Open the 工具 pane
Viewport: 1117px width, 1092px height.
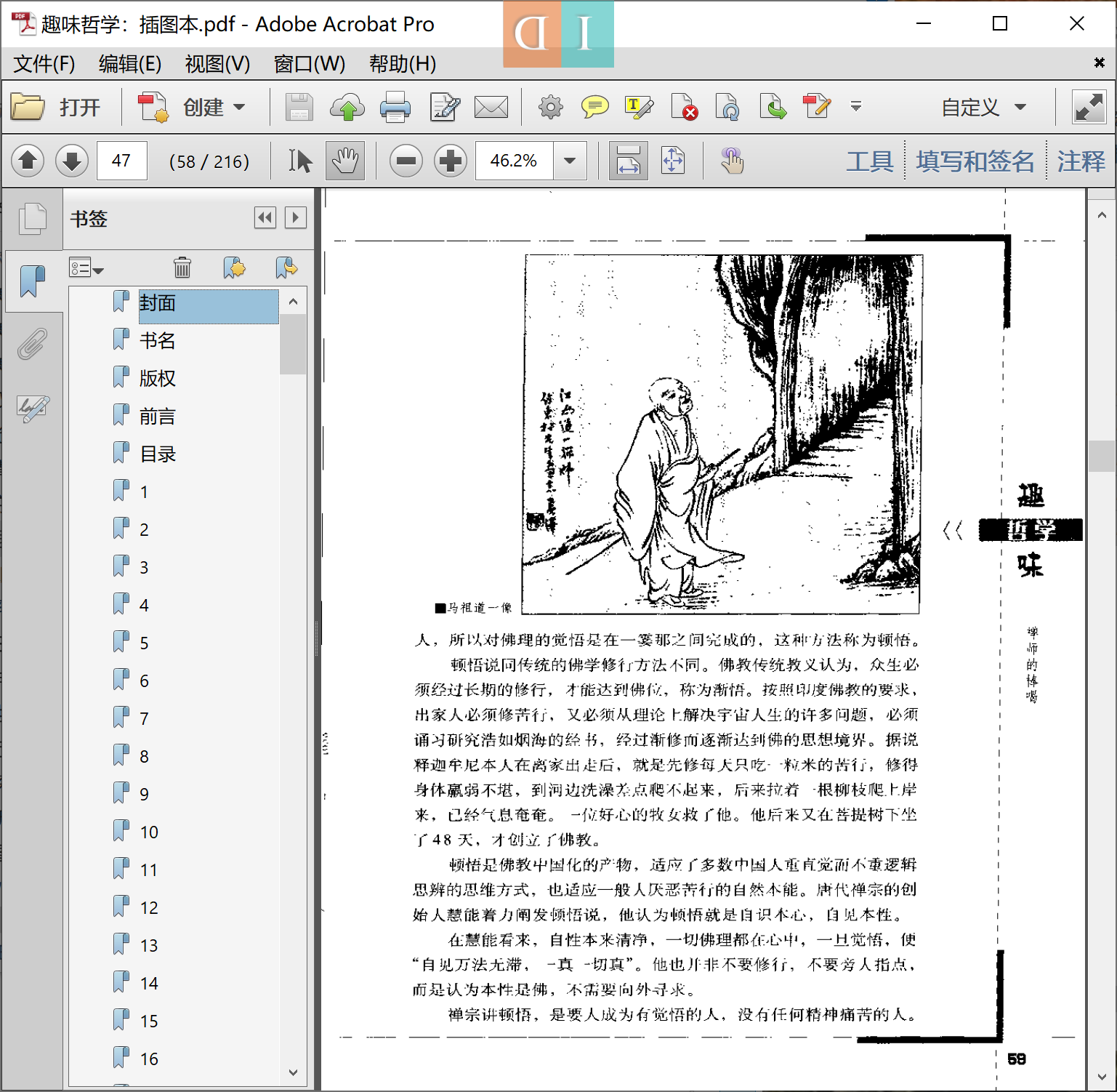pos(870,161)
